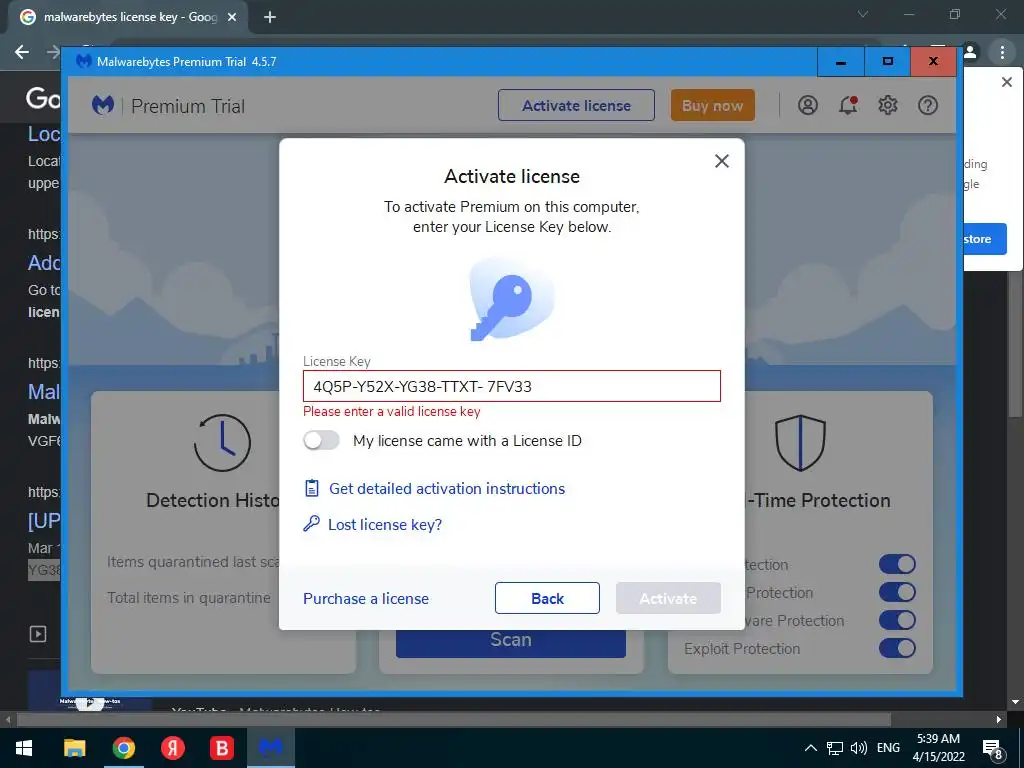Viewport: 1024px width, 768px height.
Task: Open the network status tray icon
Action: [x=835, y=748]
